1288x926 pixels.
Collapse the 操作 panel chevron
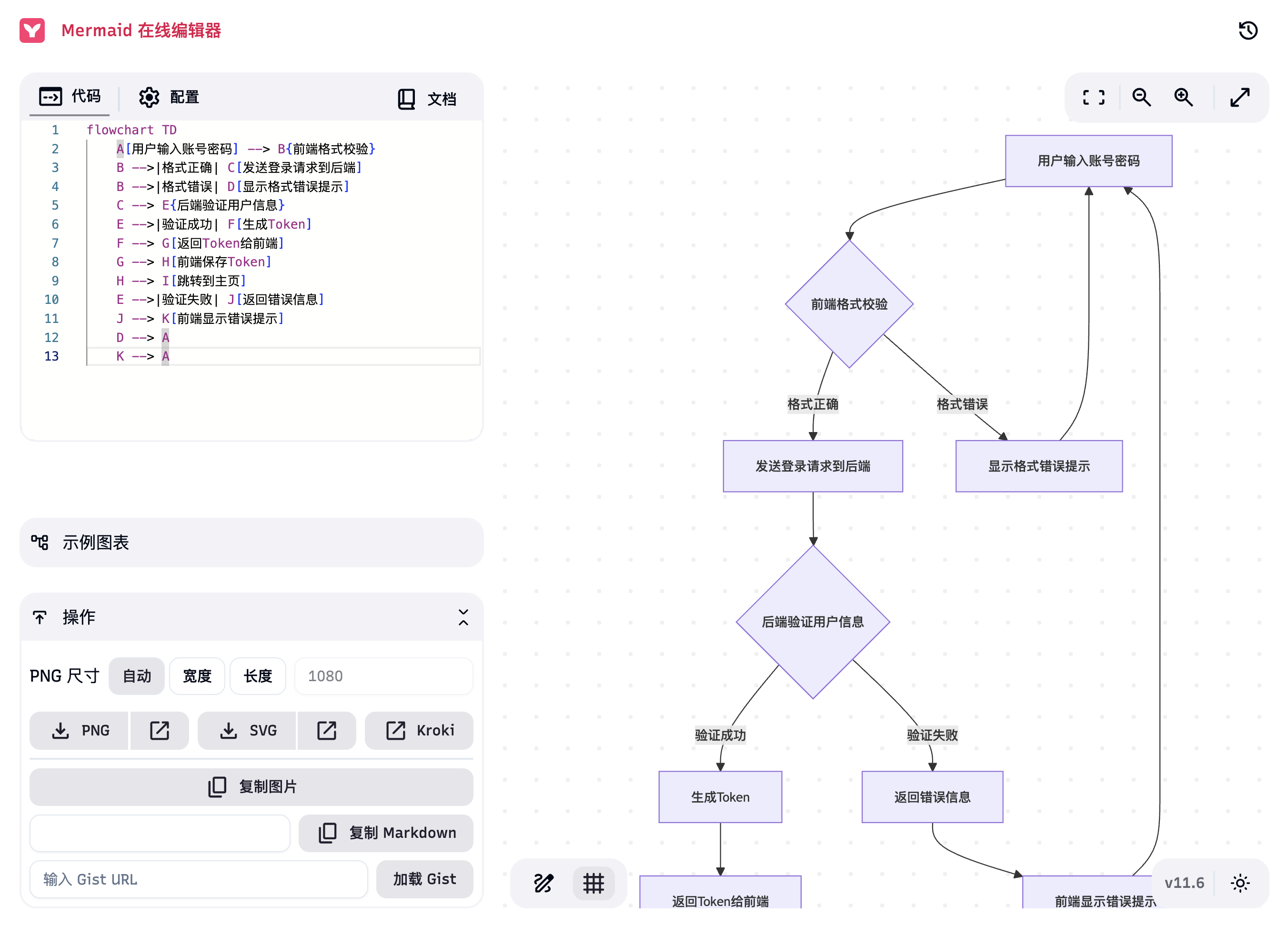463,617
